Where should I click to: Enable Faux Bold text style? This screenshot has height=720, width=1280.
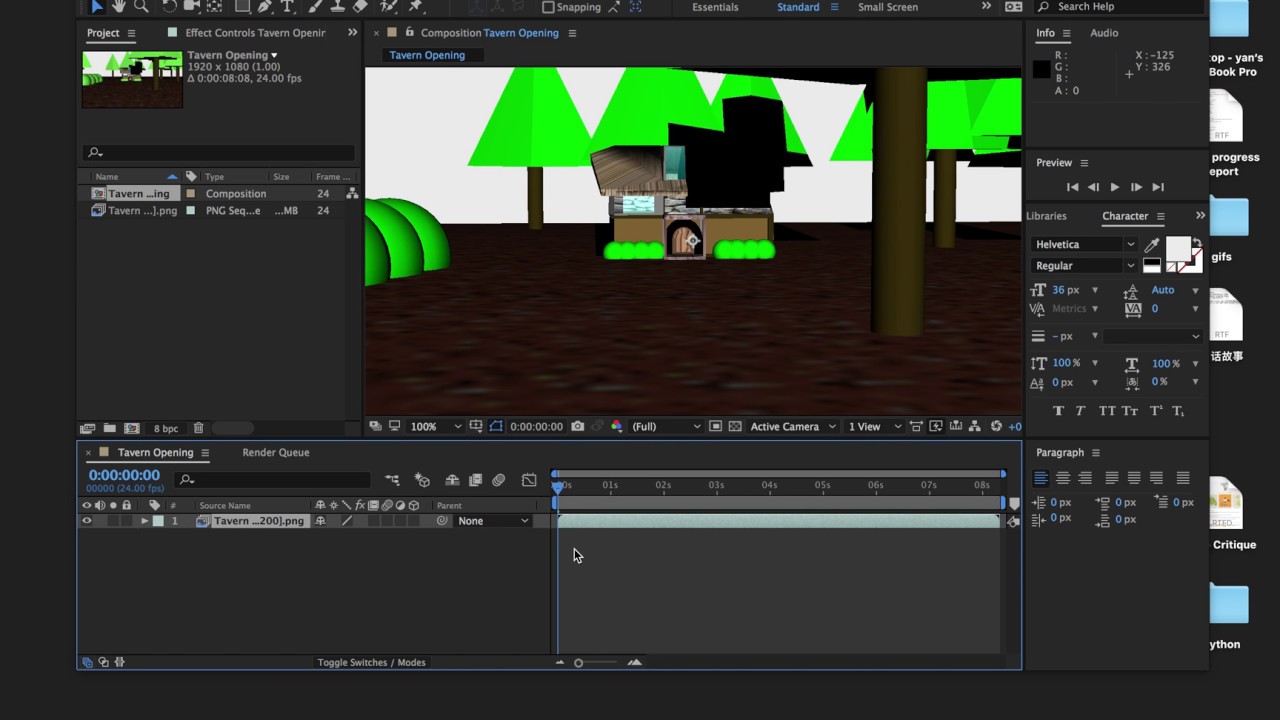click(x=1058, y=411)
